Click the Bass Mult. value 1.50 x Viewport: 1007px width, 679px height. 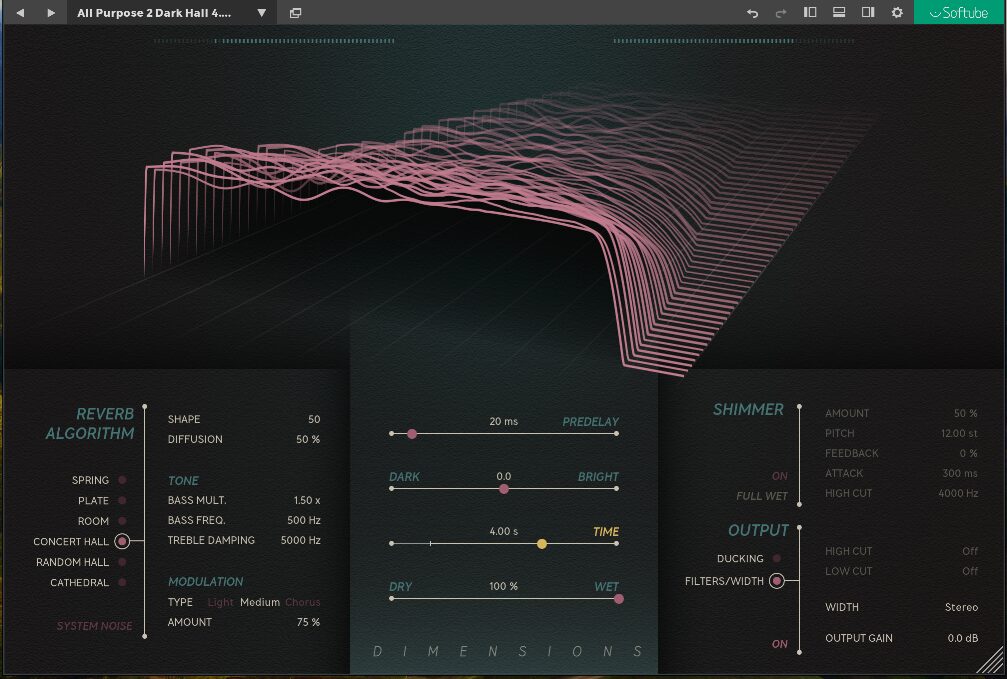click(307, 500)
